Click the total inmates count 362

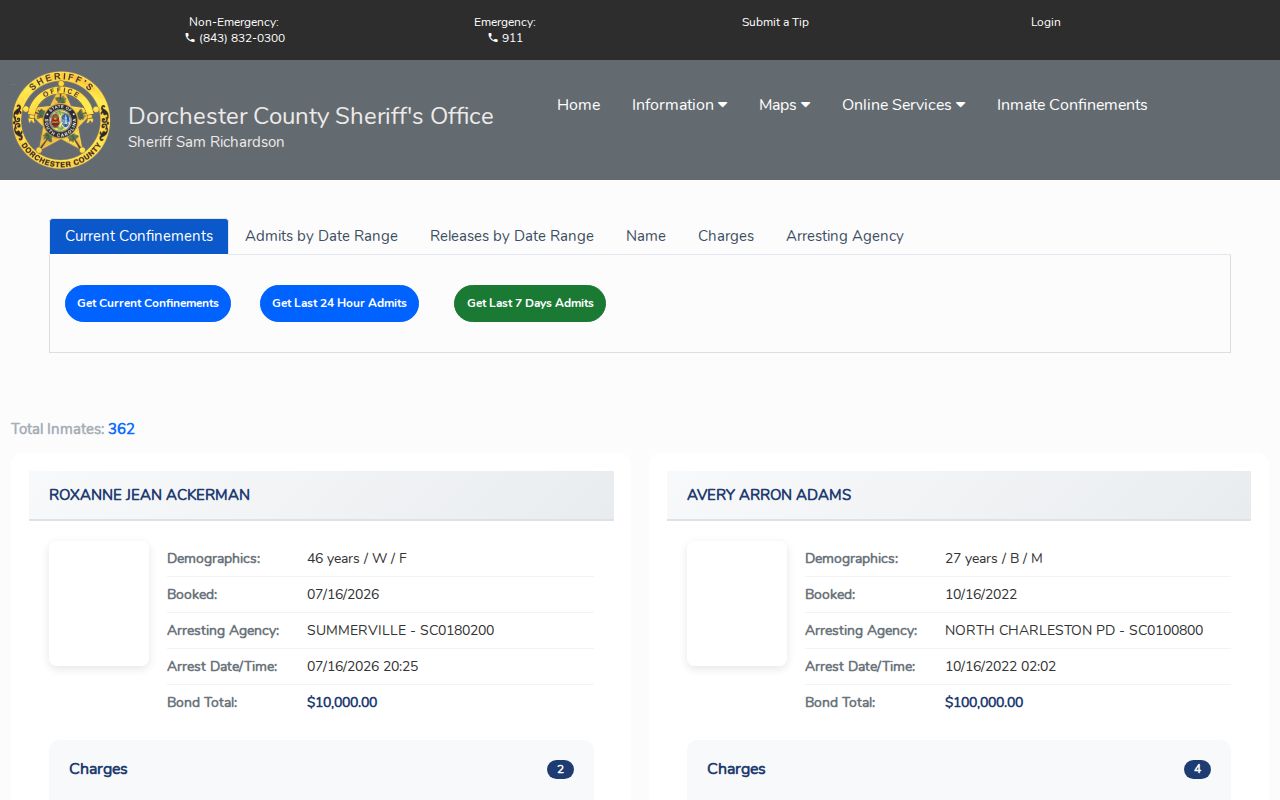point(121,429)
